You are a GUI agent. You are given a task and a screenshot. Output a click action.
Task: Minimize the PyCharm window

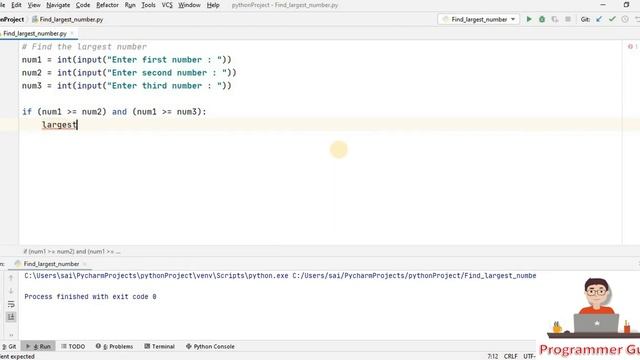(x=603, y=5)
